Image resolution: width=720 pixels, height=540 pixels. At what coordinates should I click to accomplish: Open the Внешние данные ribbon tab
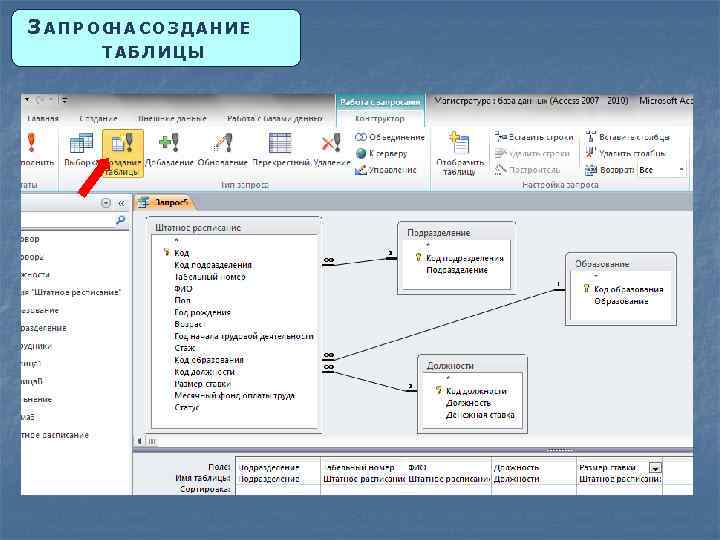pyautogui.click(x=172, y=118)
